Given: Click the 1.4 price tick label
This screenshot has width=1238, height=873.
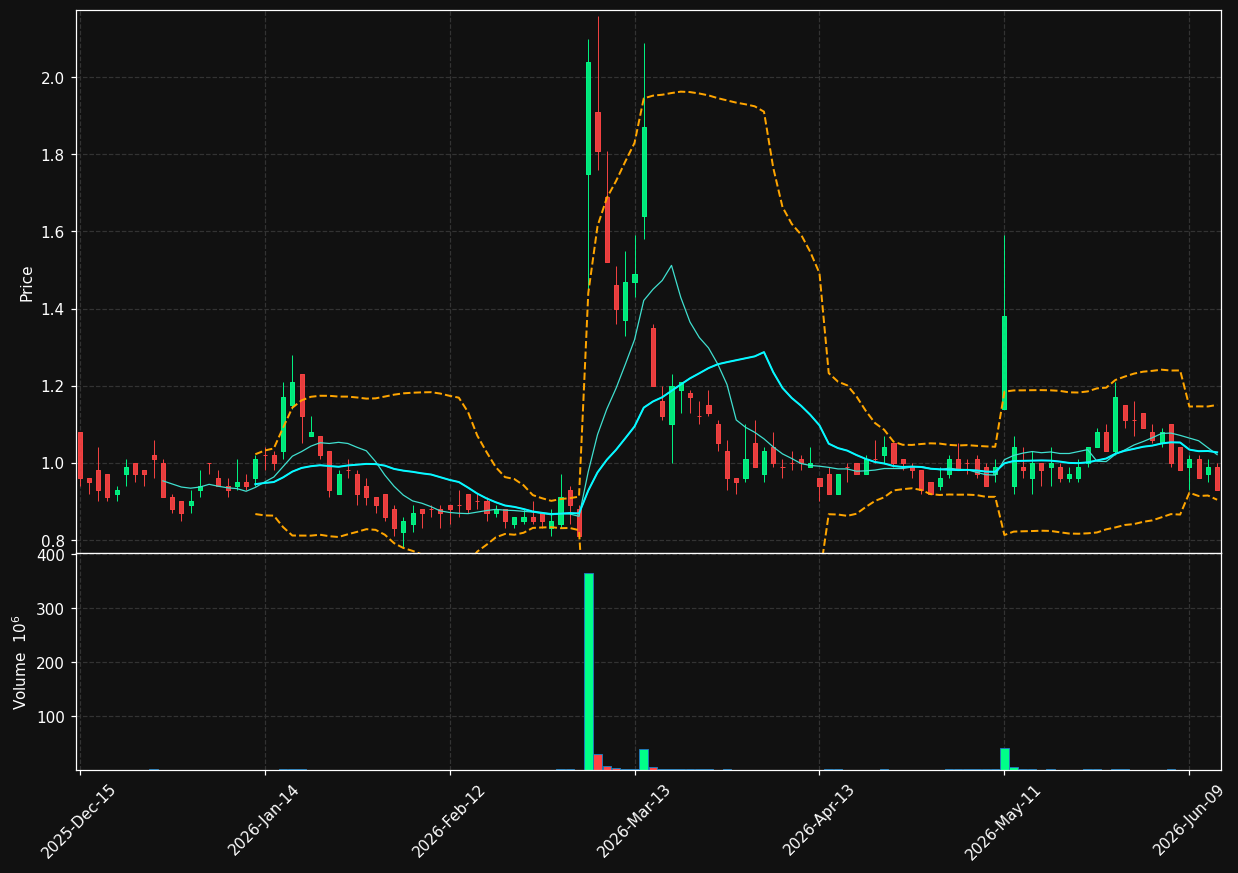Looking at the screenshot, I should (x=53, y=309).
